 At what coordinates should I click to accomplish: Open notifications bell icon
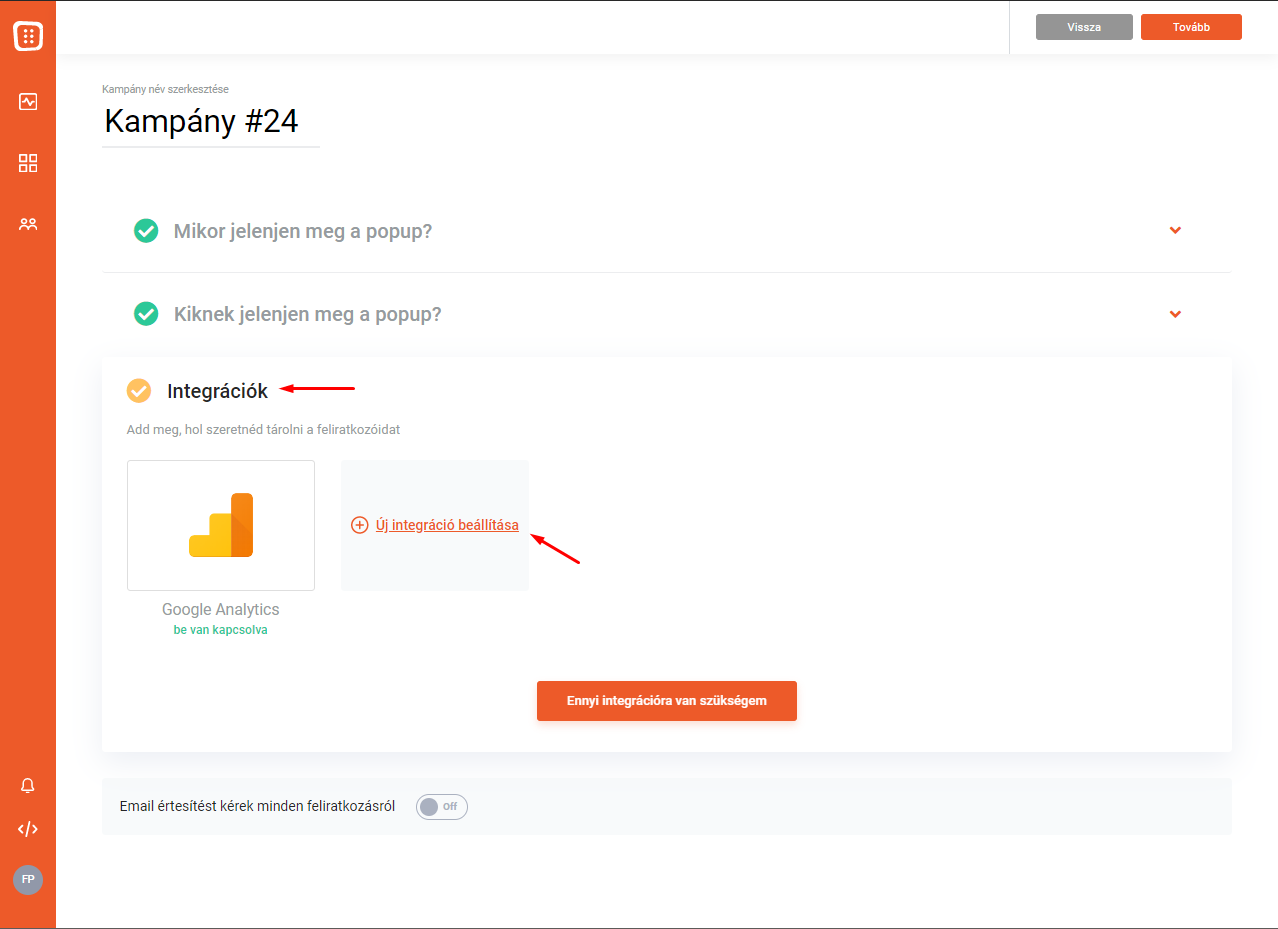tap(28, 786)
